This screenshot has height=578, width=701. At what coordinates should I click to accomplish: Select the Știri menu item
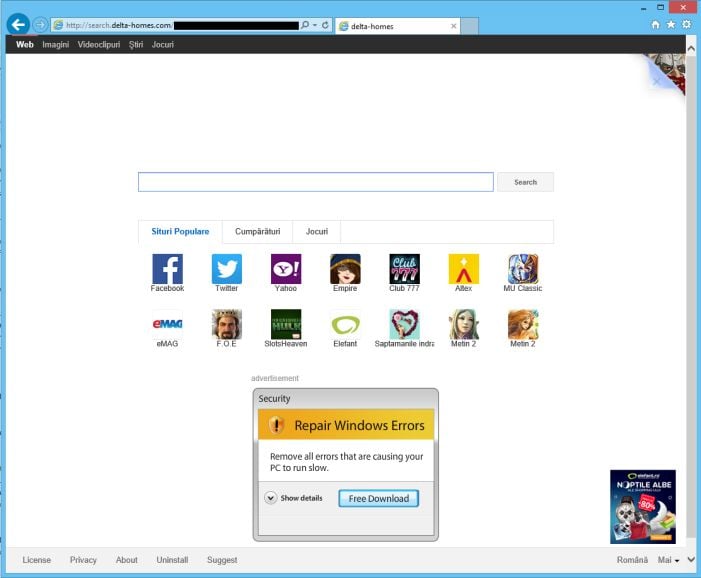coord(136,44)
